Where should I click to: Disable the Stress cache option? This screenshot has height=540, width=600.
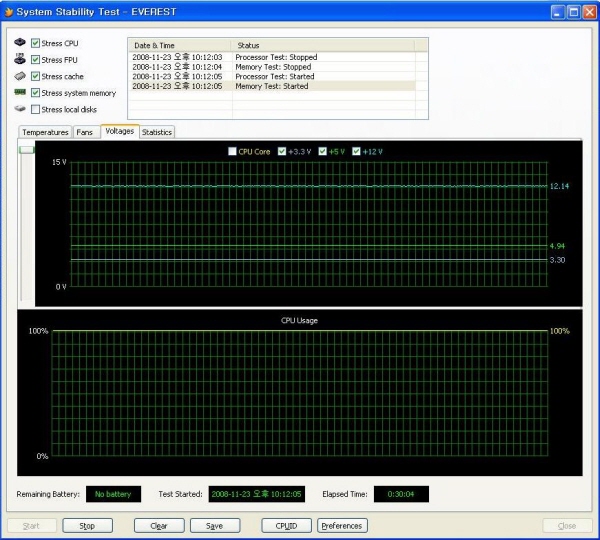click(35, 76)
